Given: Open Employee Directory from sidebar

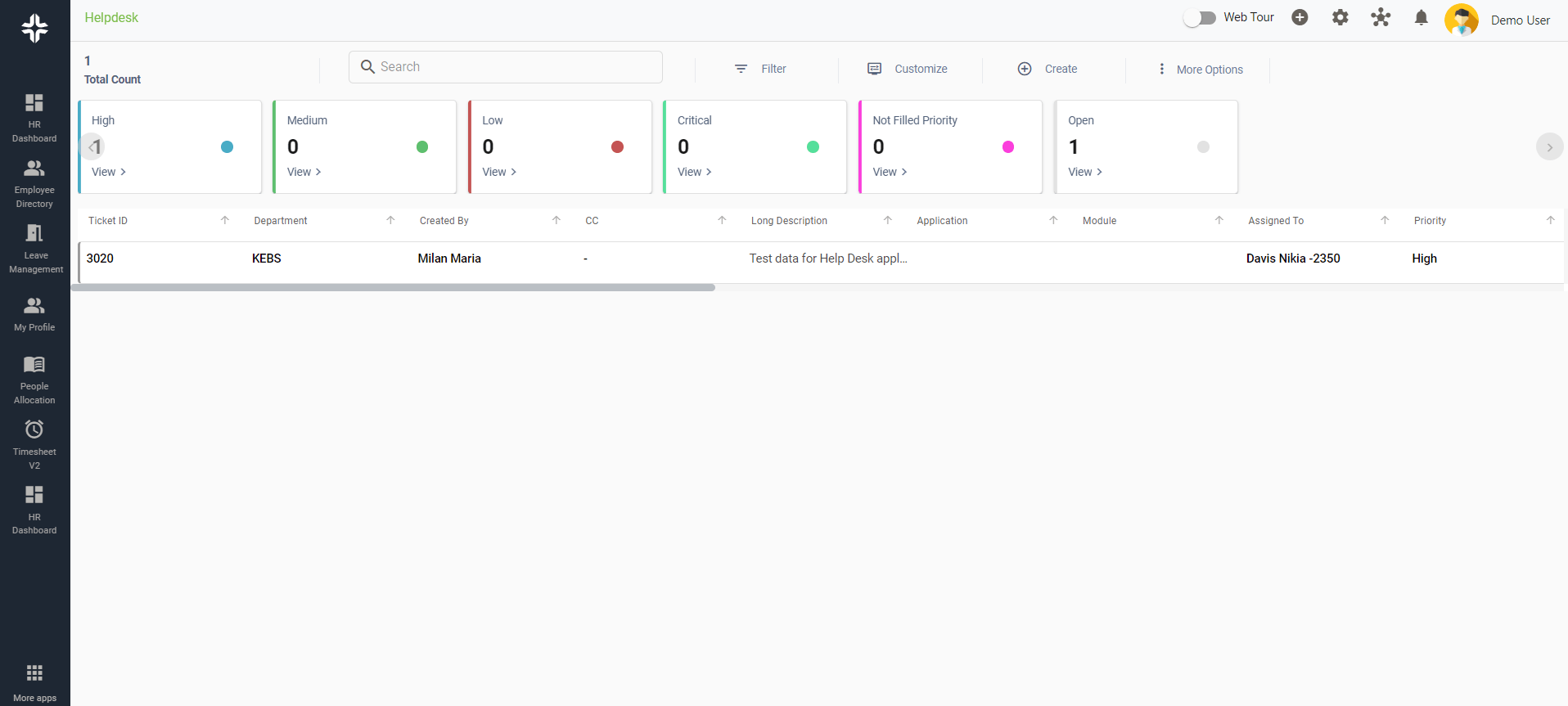Looking at the screenshot, I should click(x=34, y=183).
